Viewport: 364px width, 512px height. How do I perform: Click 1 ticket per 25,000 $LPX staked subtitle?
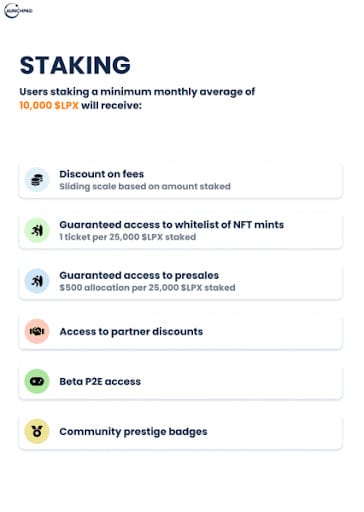tap(128, 237)
